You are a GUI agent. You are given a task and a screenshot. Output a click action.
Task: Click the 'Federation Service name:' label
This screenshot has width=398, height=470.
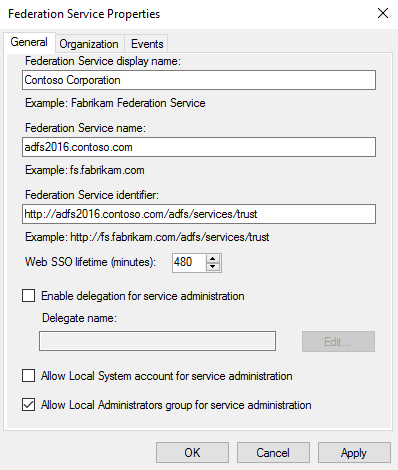pos(86,128)
